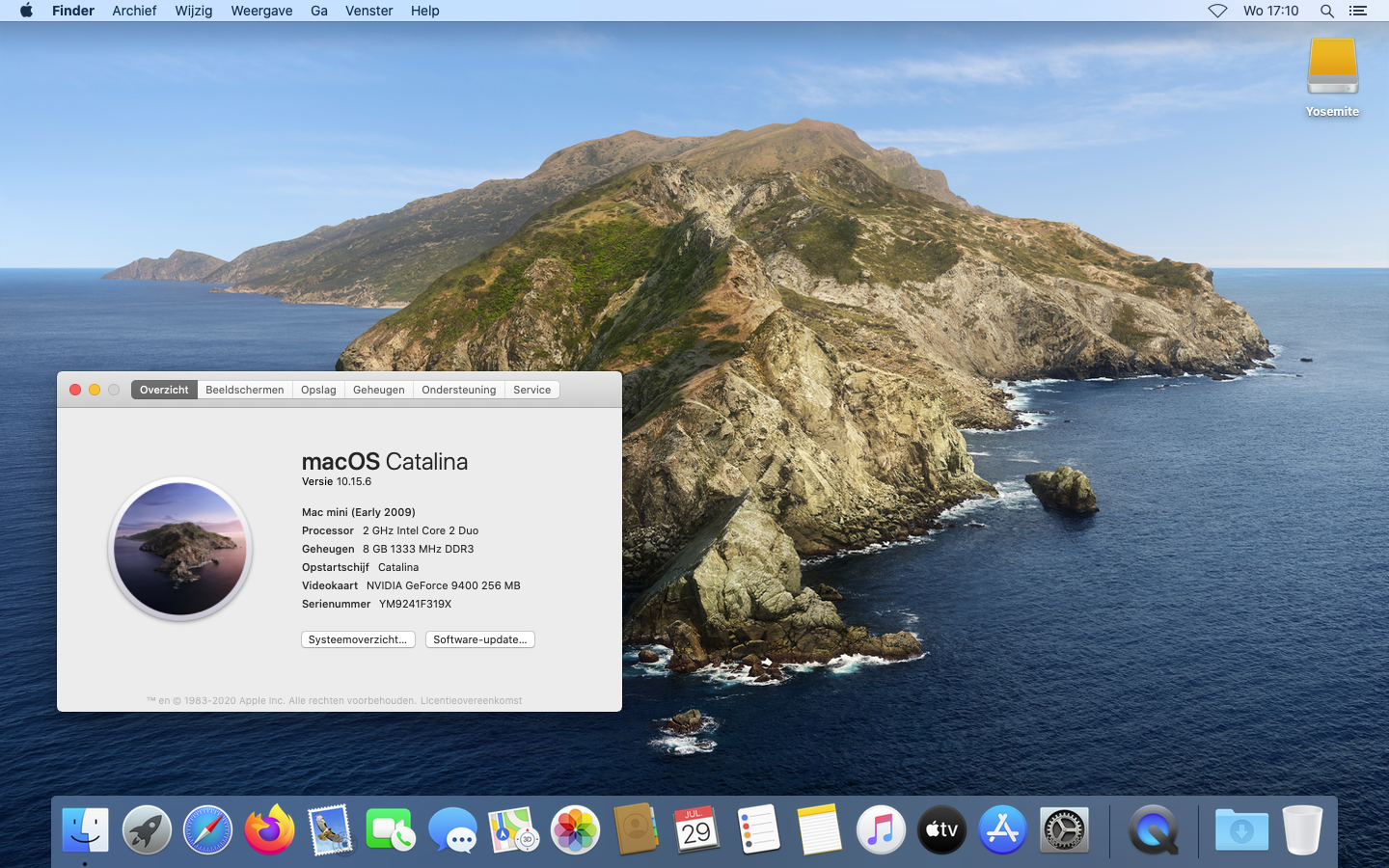1389x868 pixels.
Task: Open the Photos app icon
Action: pos(575,829)
